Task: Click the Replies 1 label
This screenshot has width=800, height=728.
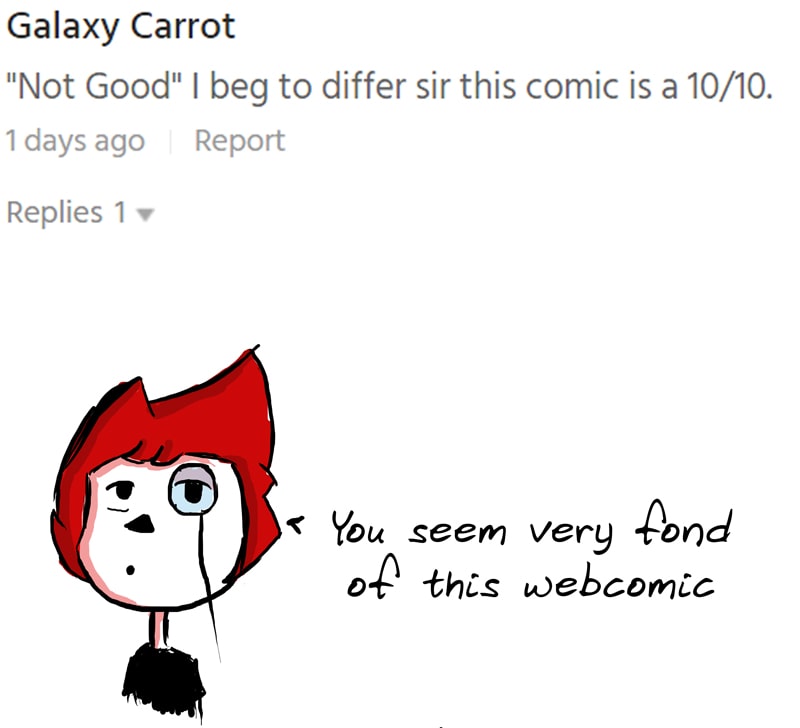Action: point(66,212)
